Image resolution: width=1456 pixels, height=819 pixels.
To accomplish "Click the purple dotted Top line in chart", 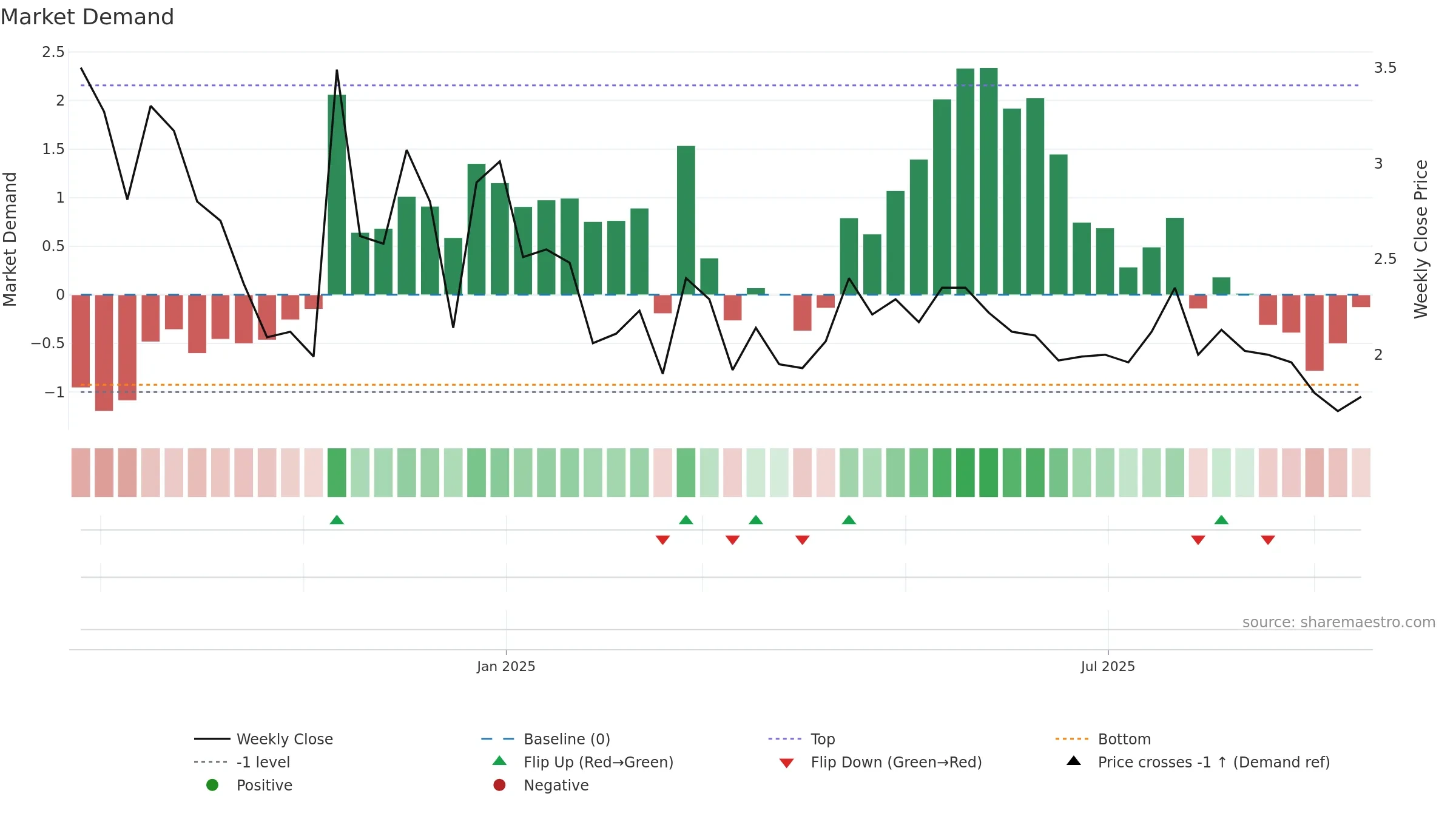I will pos(720,86).
